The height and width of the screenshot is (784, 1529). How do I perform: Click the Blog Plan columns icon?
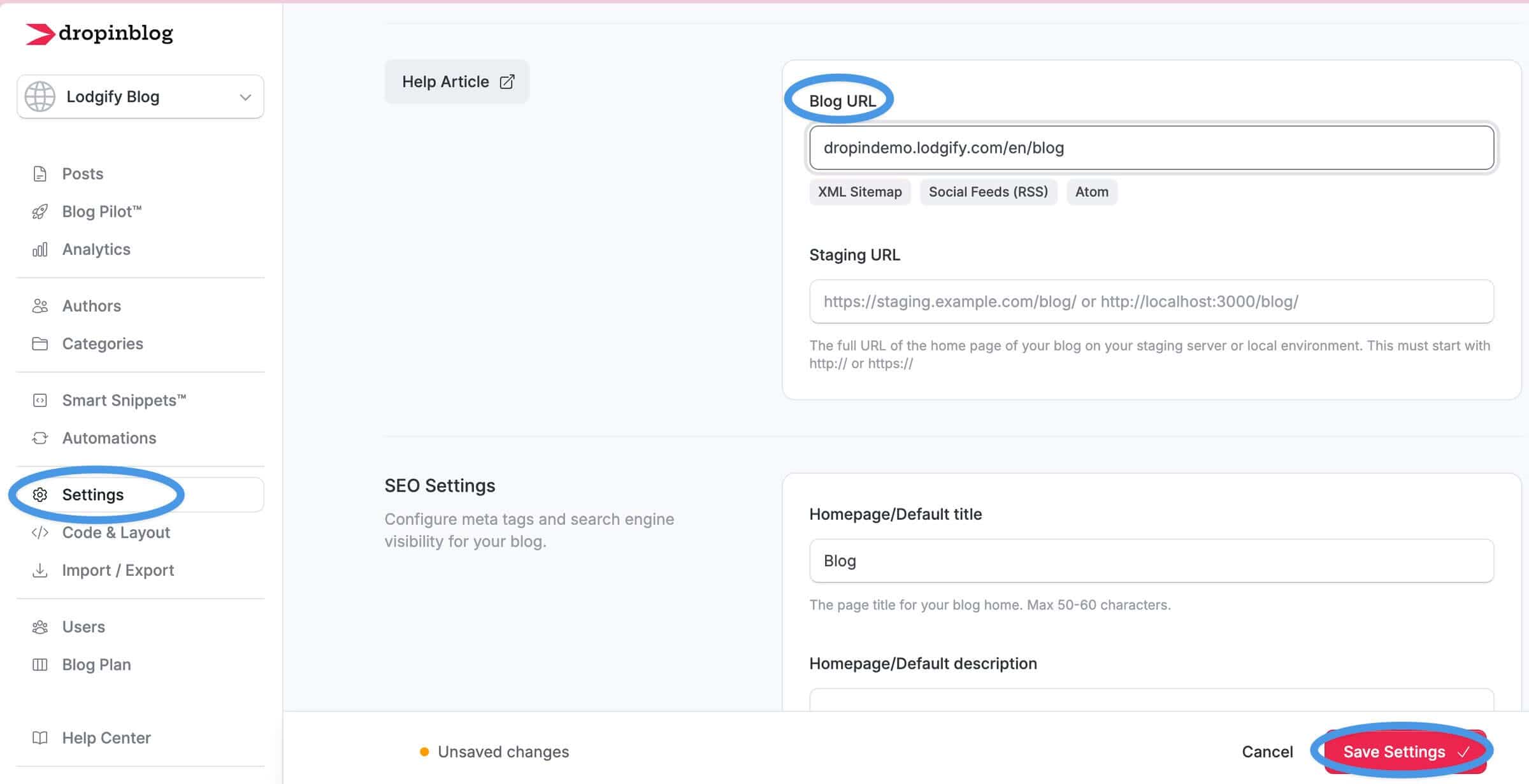[x=39, y=665]
